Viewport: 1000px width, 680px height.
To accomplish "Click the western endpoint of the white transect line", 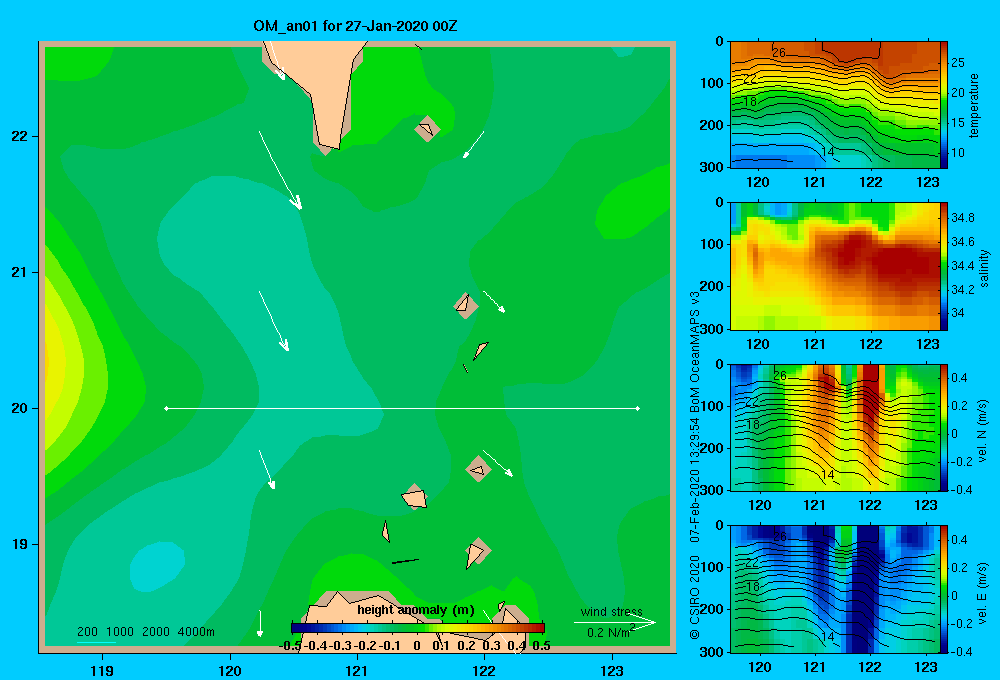I will coord(166,408).
